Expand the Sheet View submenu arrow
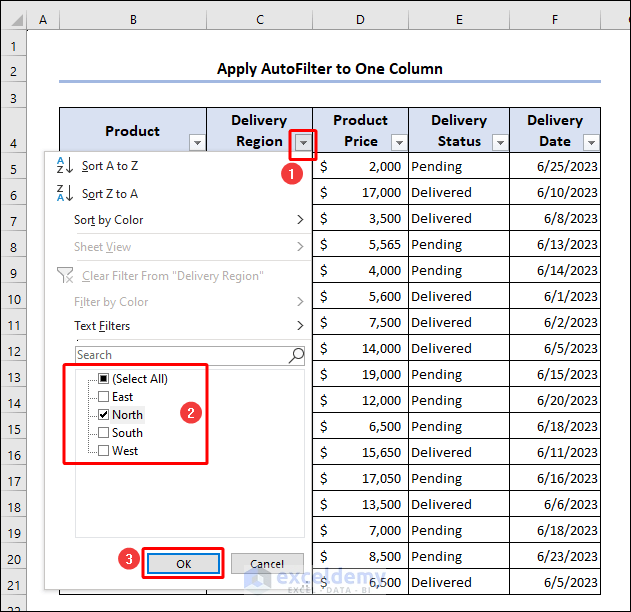The height and width of the screenshot is (612, 631). point(300,247)
